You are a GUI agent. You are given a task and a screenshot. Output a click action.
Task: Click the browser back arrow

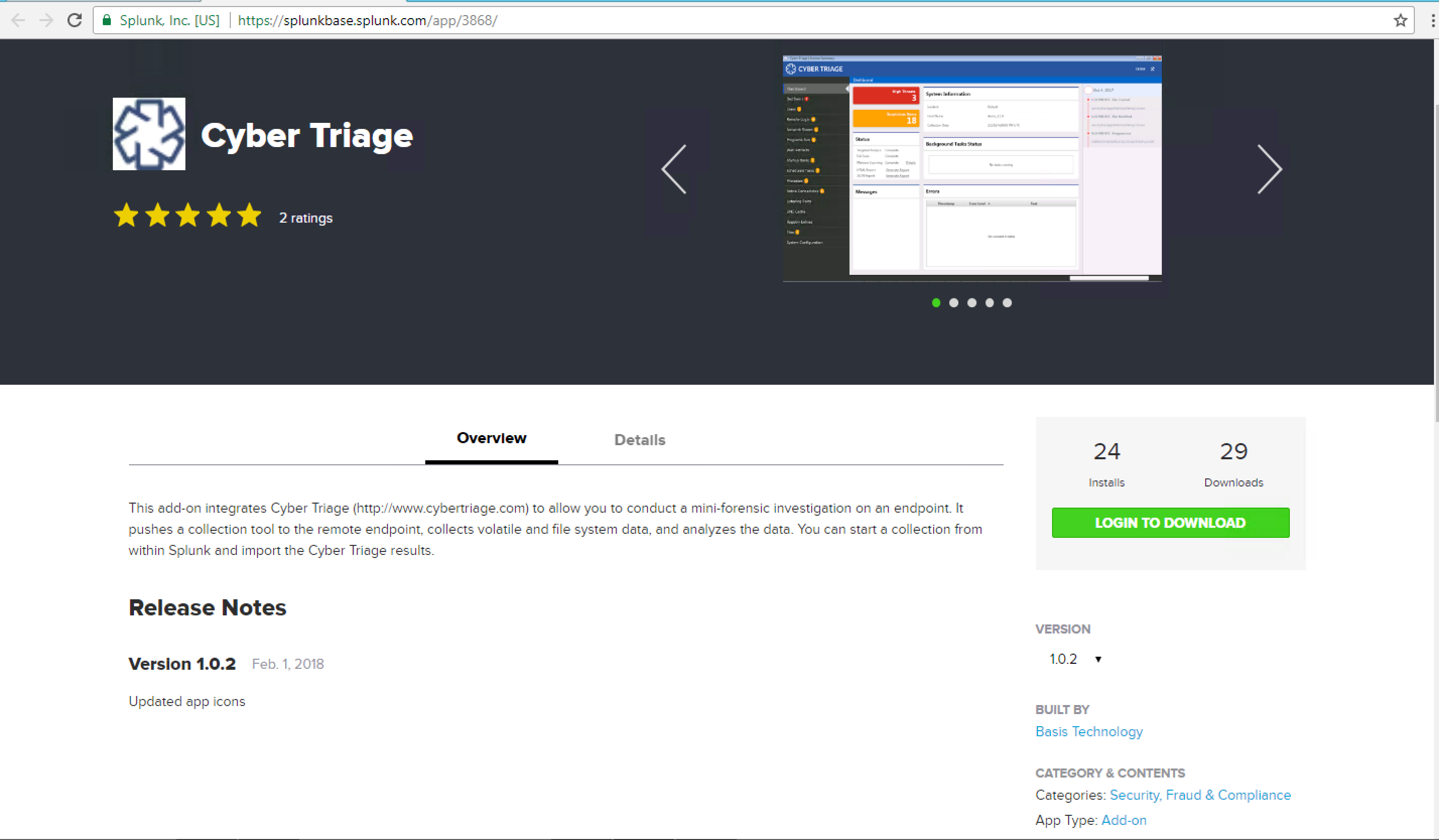18,21
